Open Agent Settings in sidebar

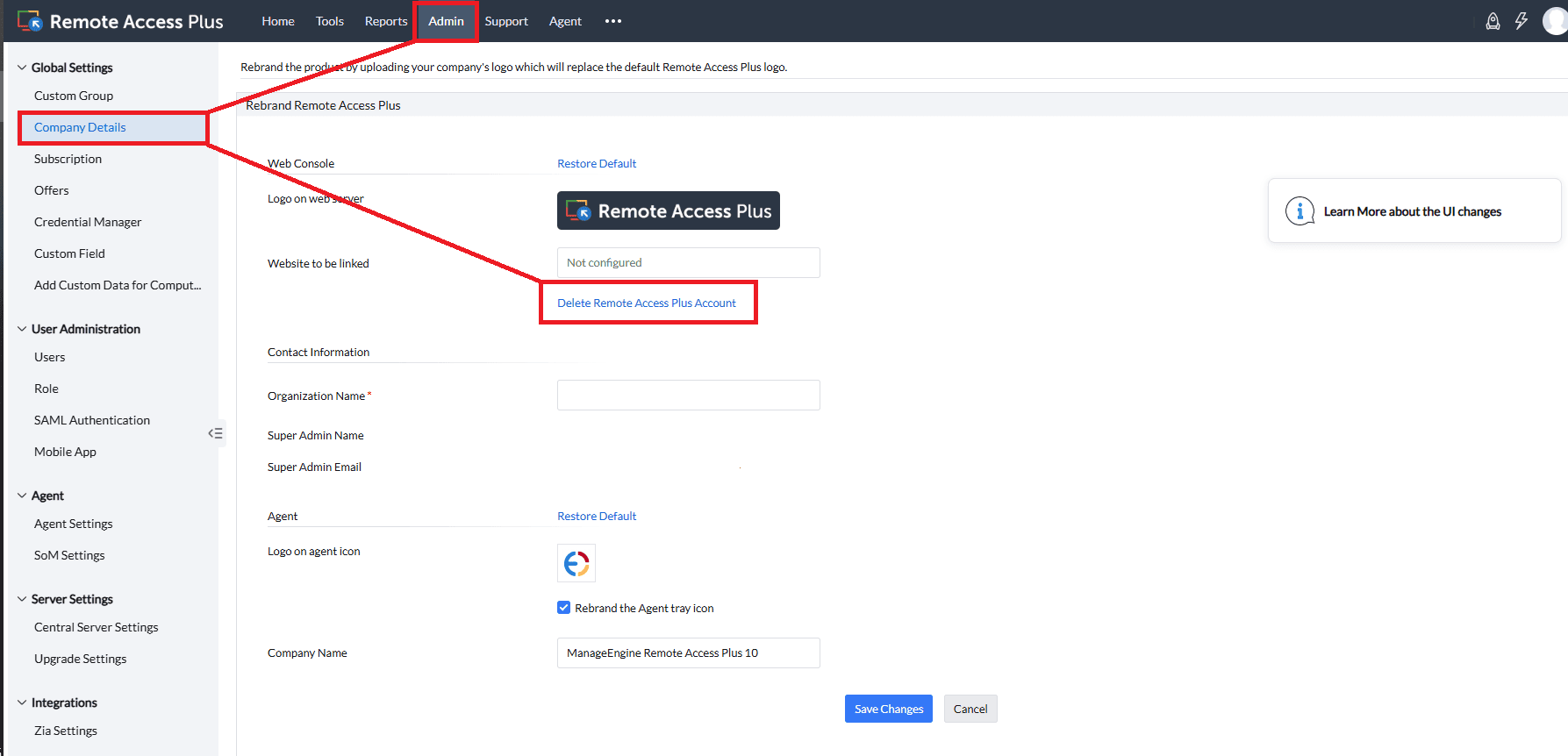click(74, 524)
